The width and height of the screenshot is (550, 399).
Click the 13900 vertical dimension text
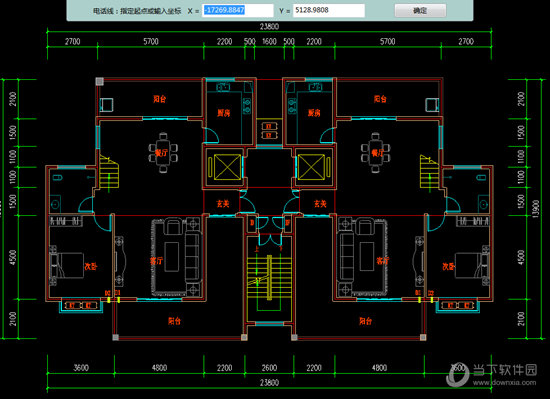tap(536, 209)
